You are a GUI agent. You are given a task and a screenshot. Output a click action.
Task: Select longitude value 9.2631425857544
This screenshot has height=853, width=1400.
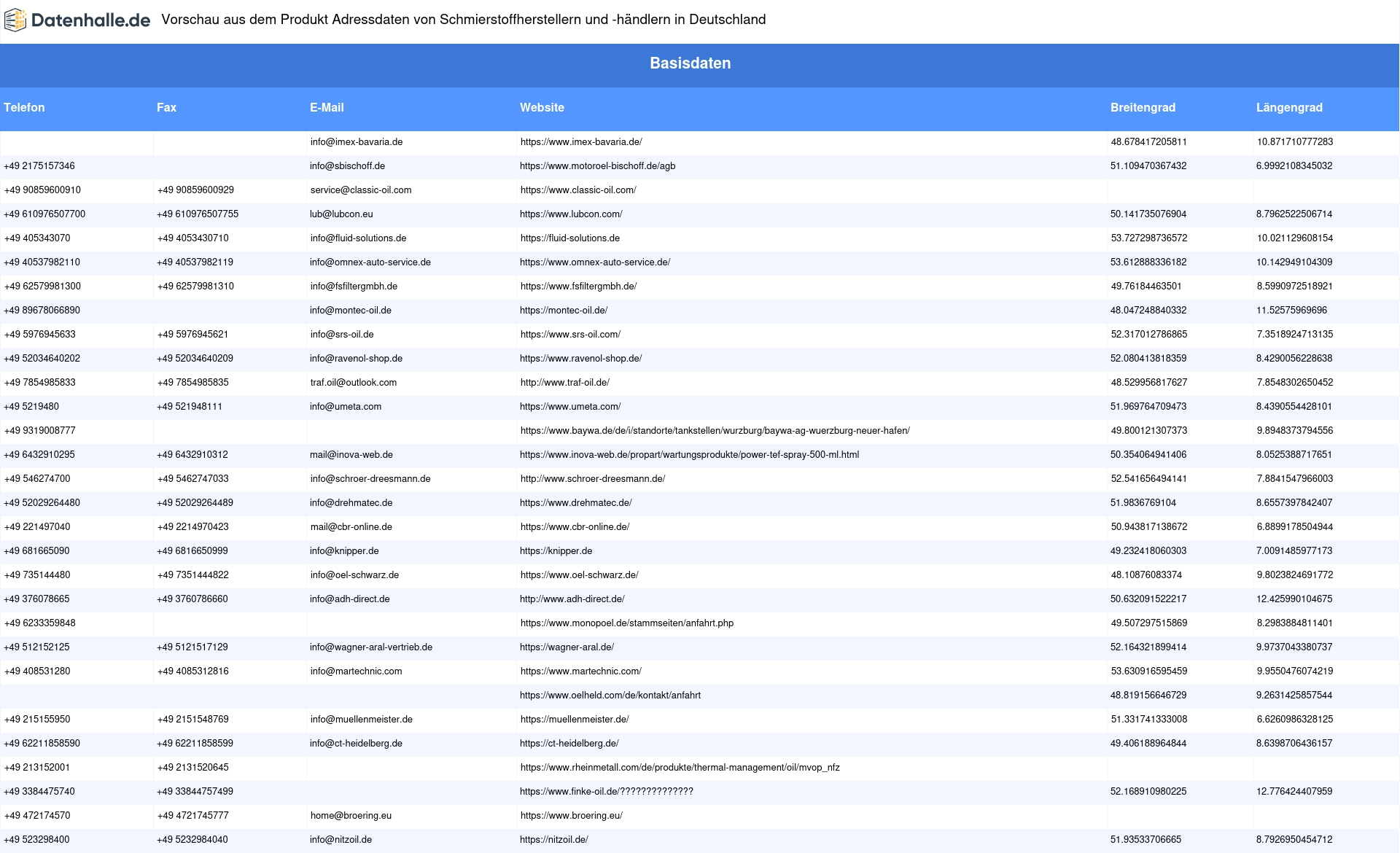click(x=1294, y=696)
